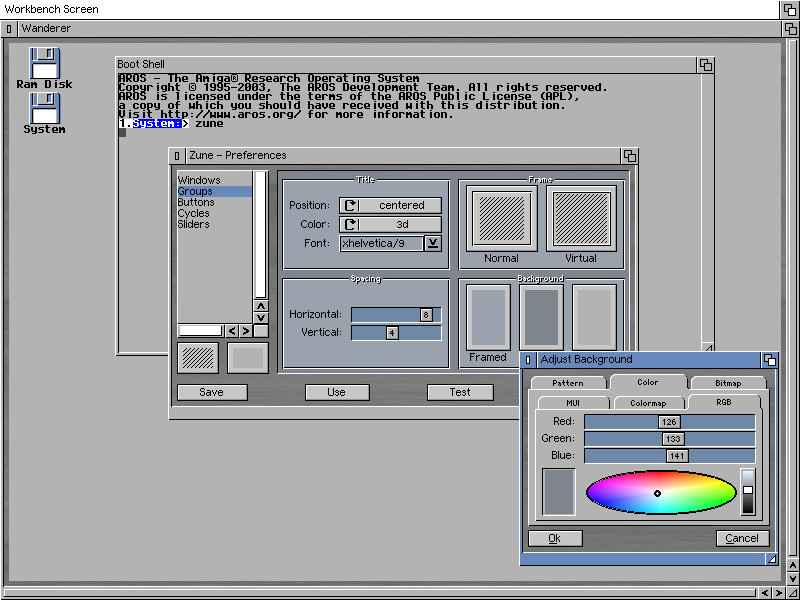The height and width of the screenshot is (600, 800).
Task: Click the Wanderer window depth gadget
Action: (790, 29)
